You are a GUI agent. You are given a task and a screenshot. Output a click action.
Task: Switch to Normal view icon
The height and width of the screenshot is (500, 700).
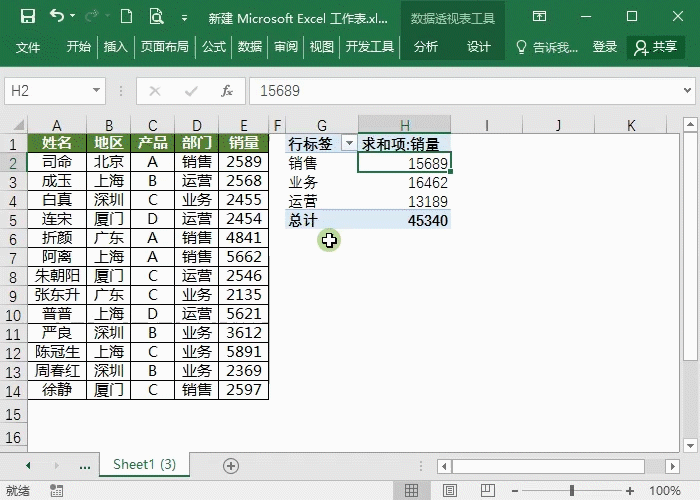coord(411,491)
